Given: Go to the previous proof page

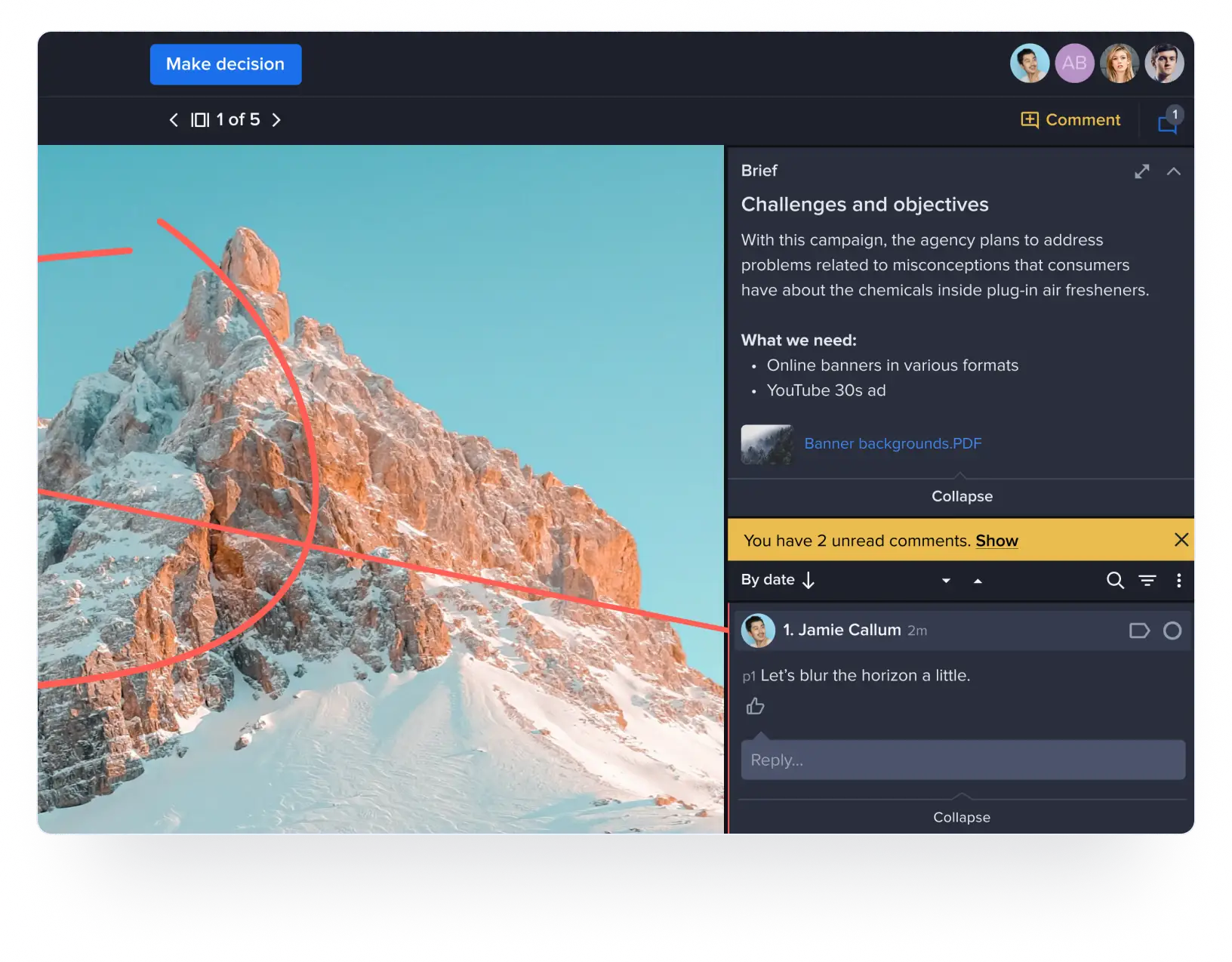Looking at the screenshot, I should click(174, 120).
